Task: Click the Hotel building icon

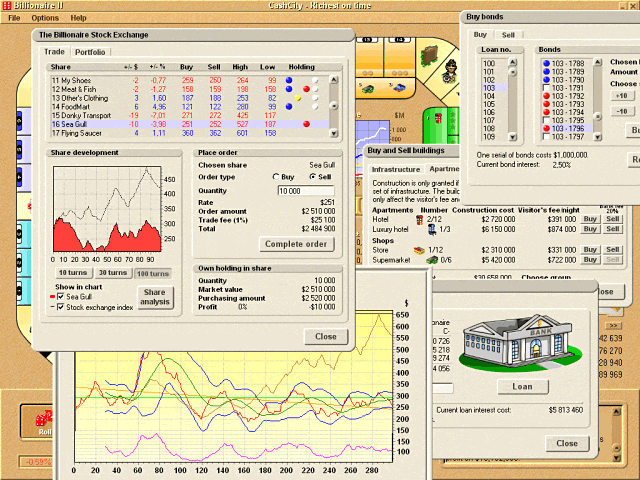Action: tap(418, 218)
